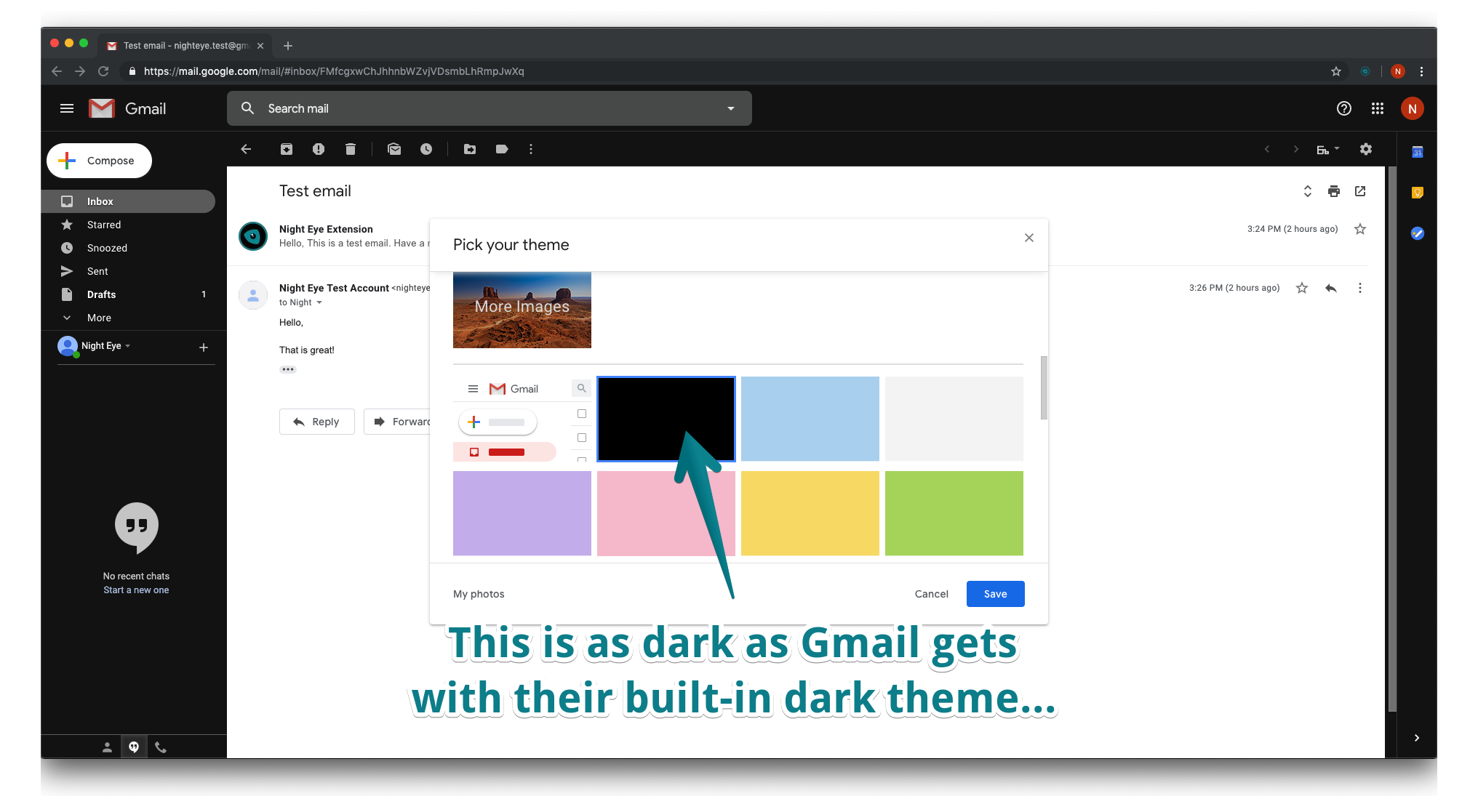
Task: Click the Compose button
Action: tap(100, 161)
